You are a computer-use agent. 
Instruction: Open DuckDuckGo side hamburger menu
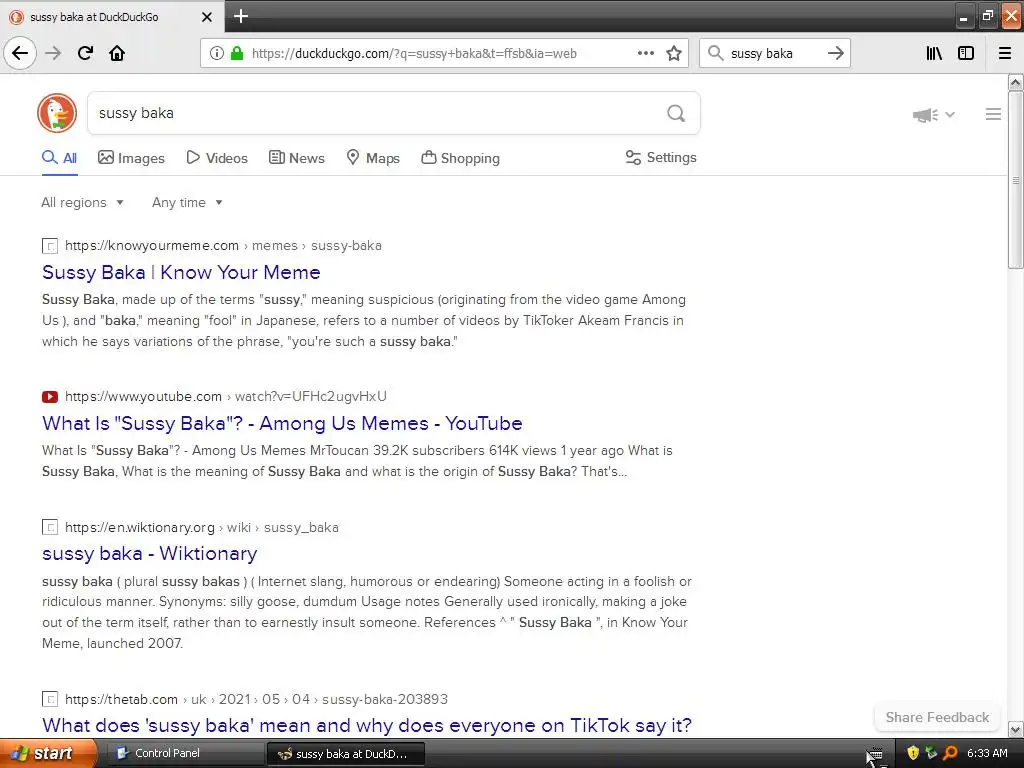tap(993, 114)
